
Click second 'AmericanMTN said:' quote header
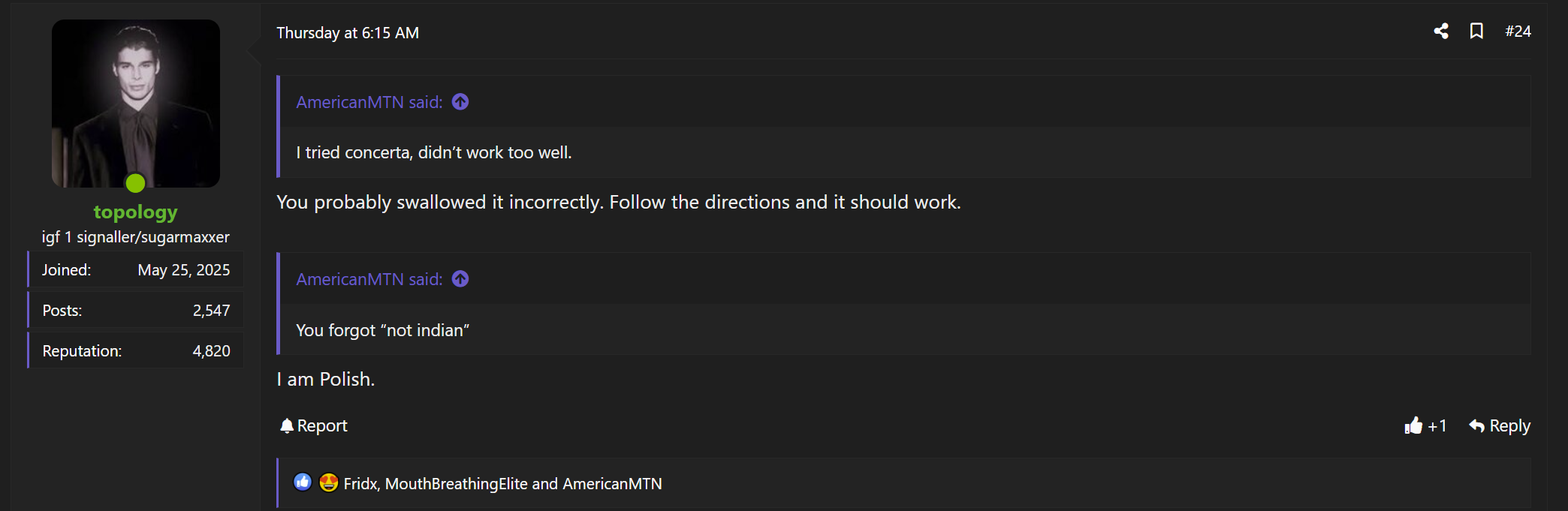tap(369, 279)
